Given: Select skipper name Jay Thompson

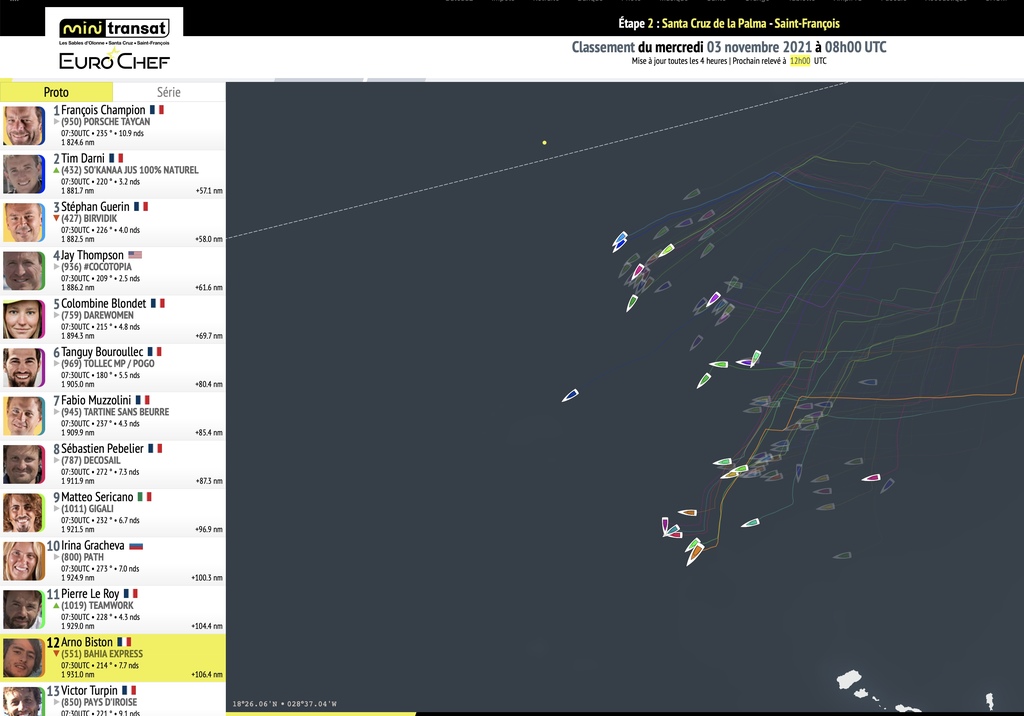Looking at the screenshot, I should tap(92, 255).
